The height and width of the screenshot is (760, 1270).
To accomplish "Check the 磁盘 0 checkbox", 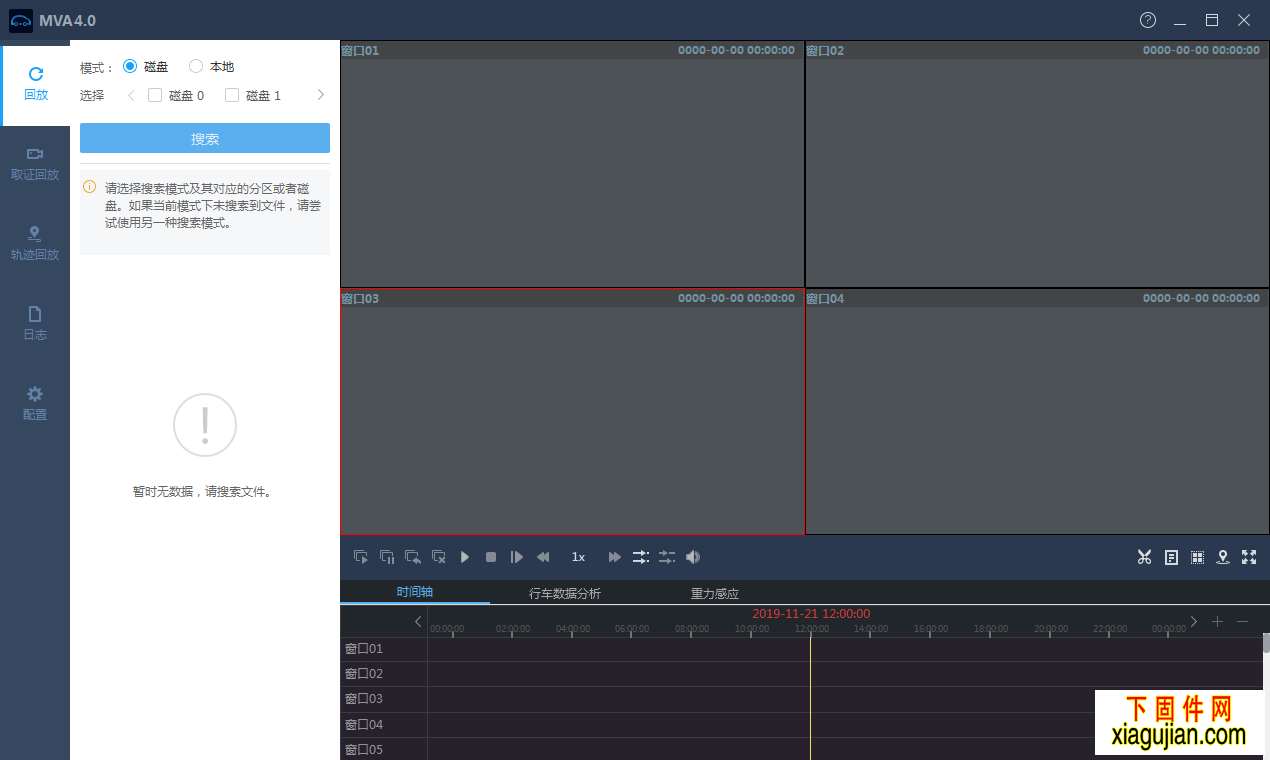I will [155, 95].
